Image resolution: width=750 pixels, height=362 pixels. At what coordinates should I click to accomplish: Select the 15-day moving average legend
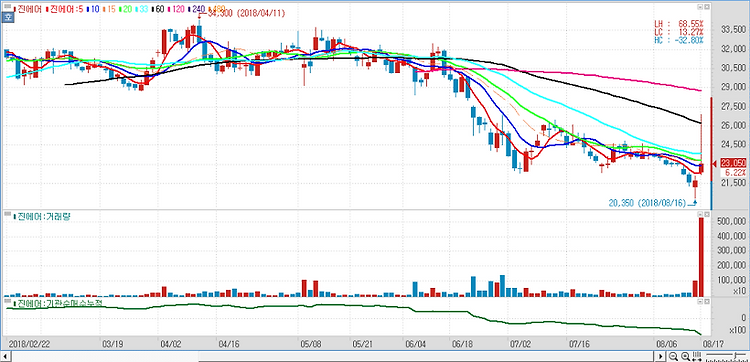pyautogui.click(x=108, y=9)
